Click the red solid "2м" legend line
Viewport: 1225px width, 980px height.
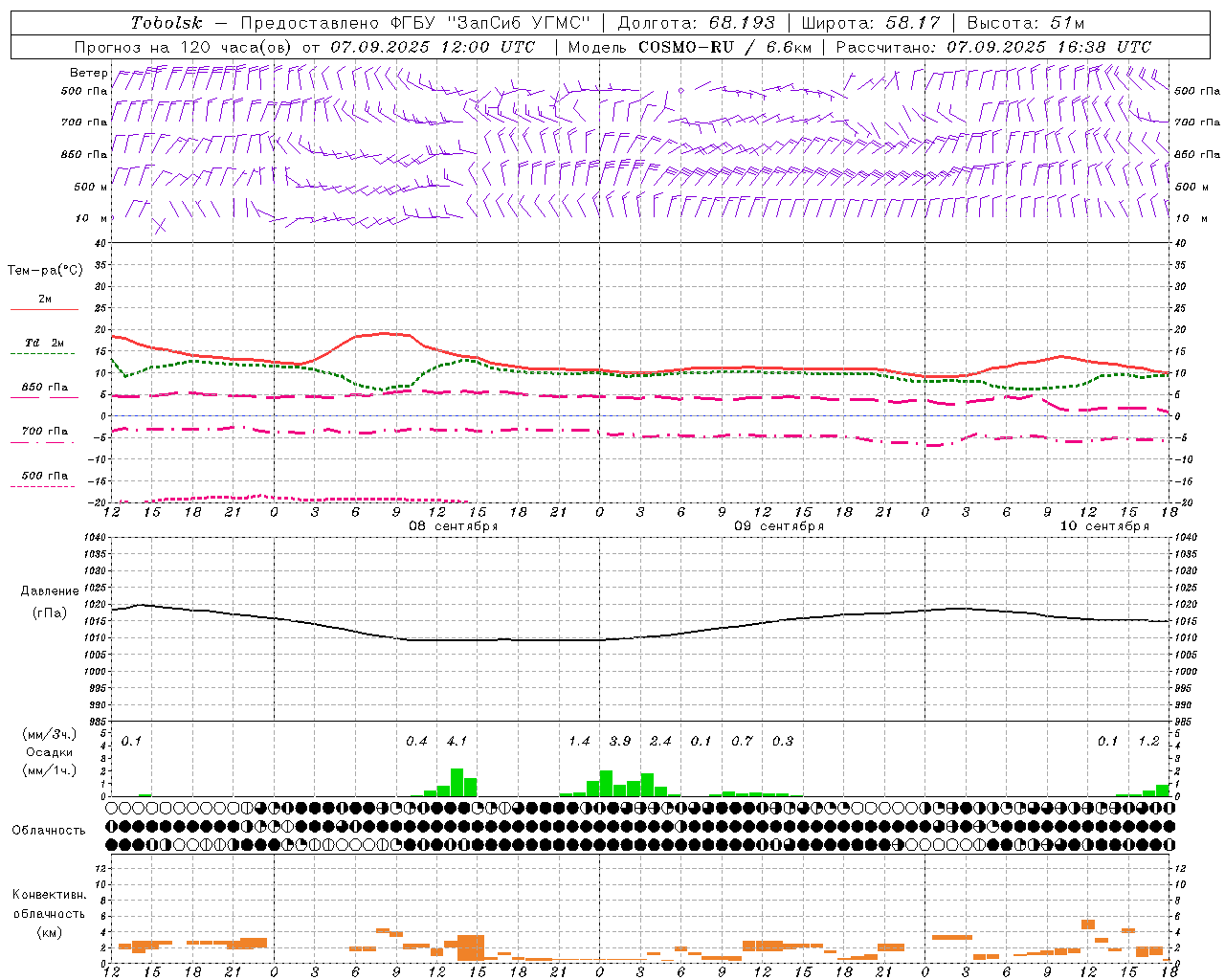44,309
